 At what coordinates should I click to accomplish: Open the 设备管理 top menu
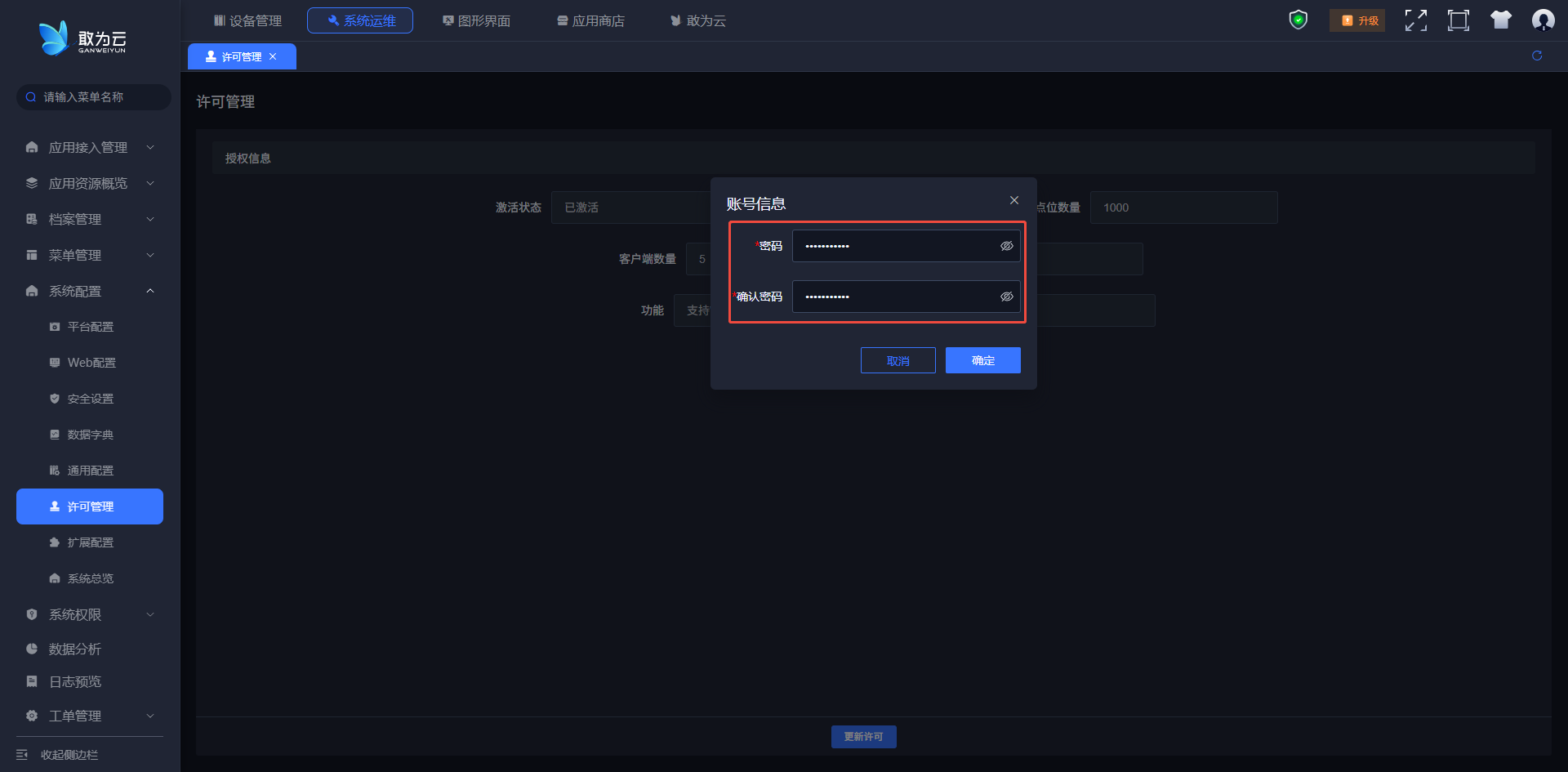click(247, 20)
